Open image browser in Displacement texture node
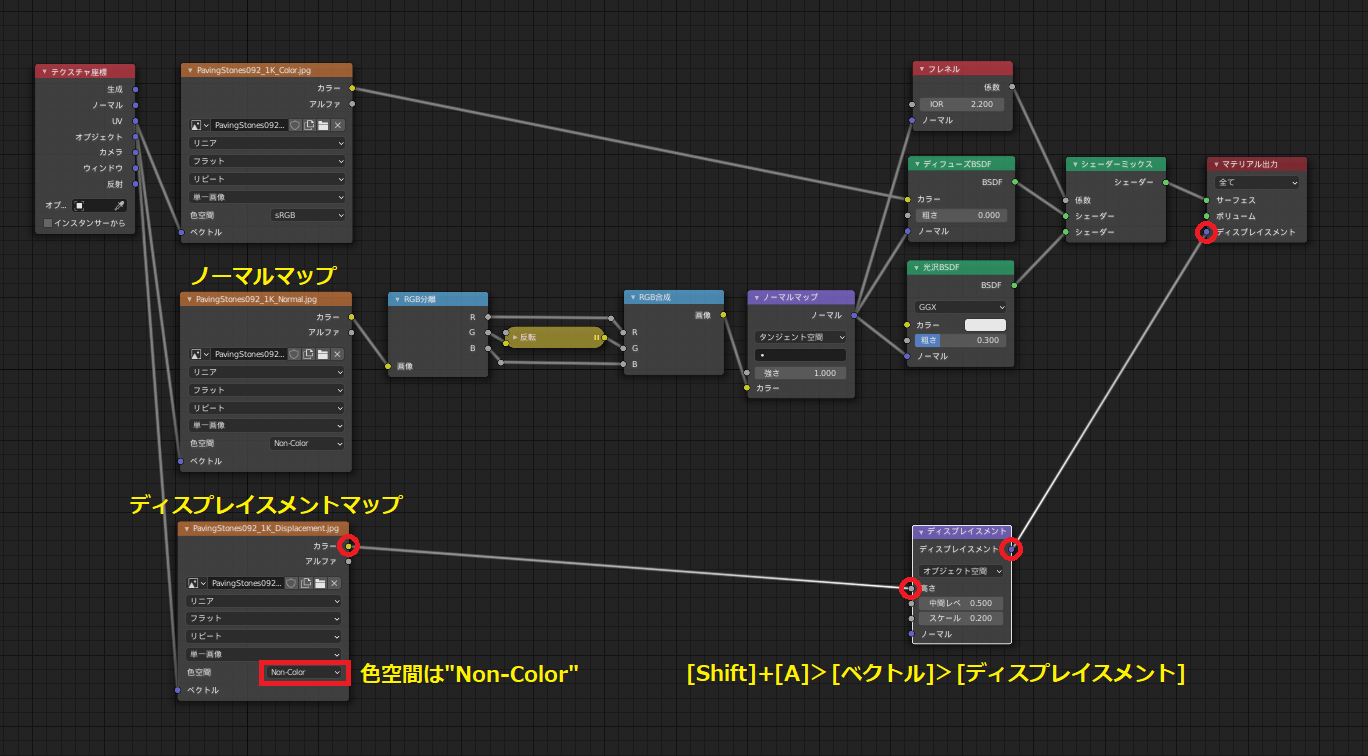The image size is (1368, 756). (196, 583)
